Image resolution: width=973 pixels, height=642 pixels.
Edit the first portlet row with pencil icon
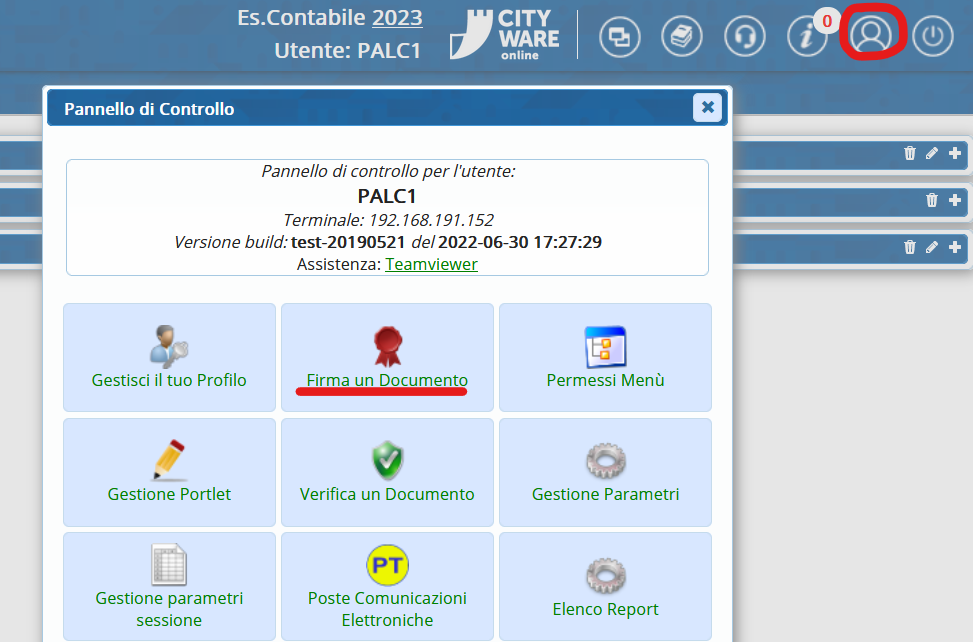click(931, 153)
